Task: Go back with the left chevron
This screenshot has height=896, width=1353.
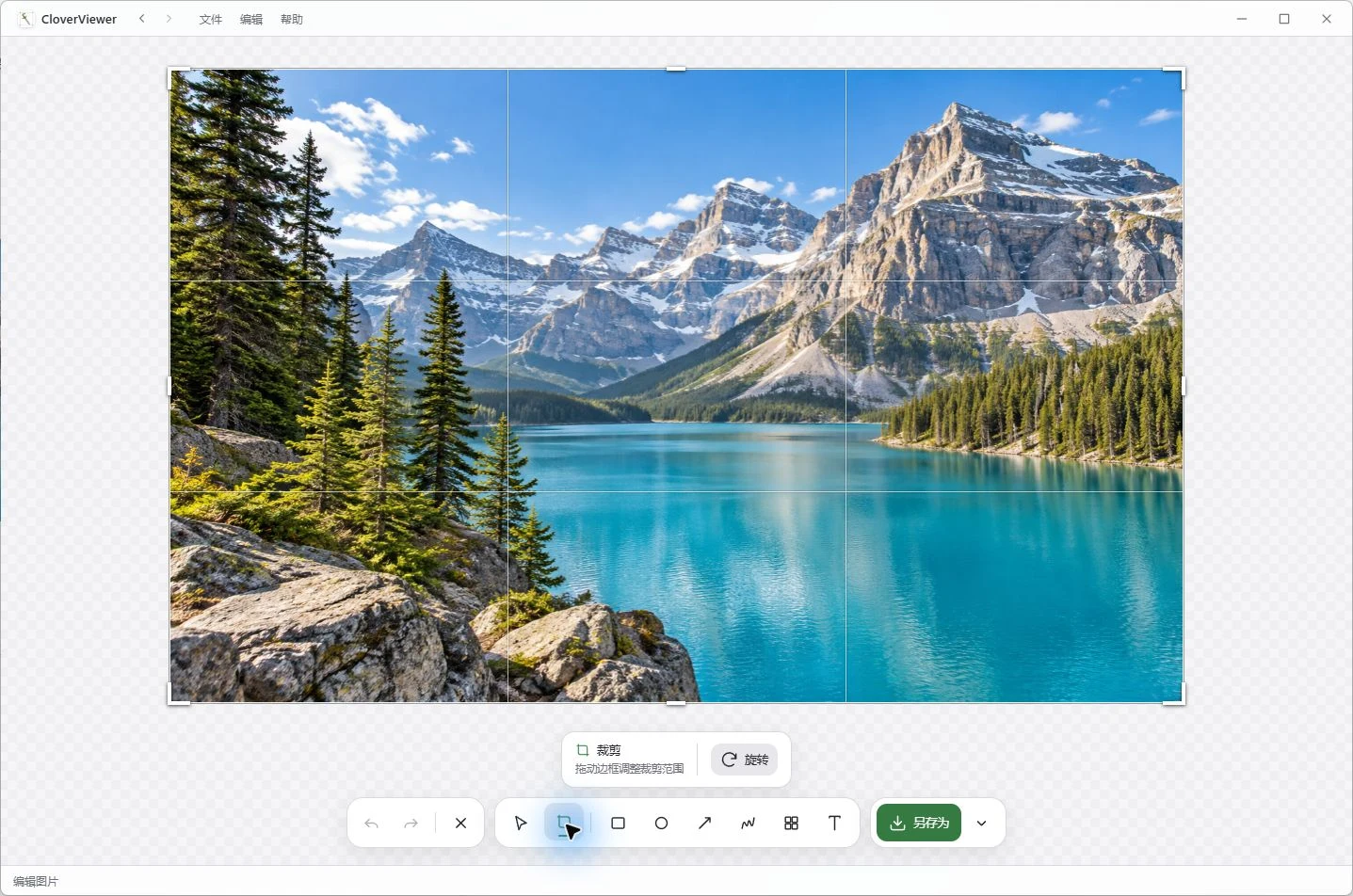Action: click(142, 19)
